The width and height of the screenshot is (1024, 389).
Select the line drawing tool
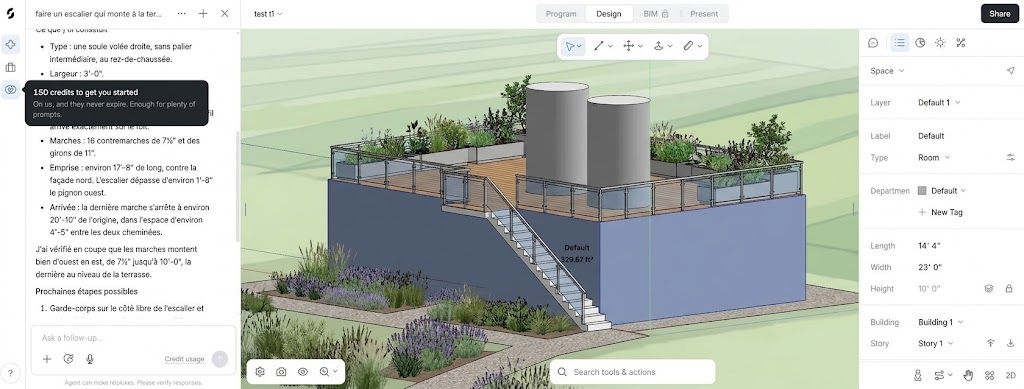click(598, 46)
